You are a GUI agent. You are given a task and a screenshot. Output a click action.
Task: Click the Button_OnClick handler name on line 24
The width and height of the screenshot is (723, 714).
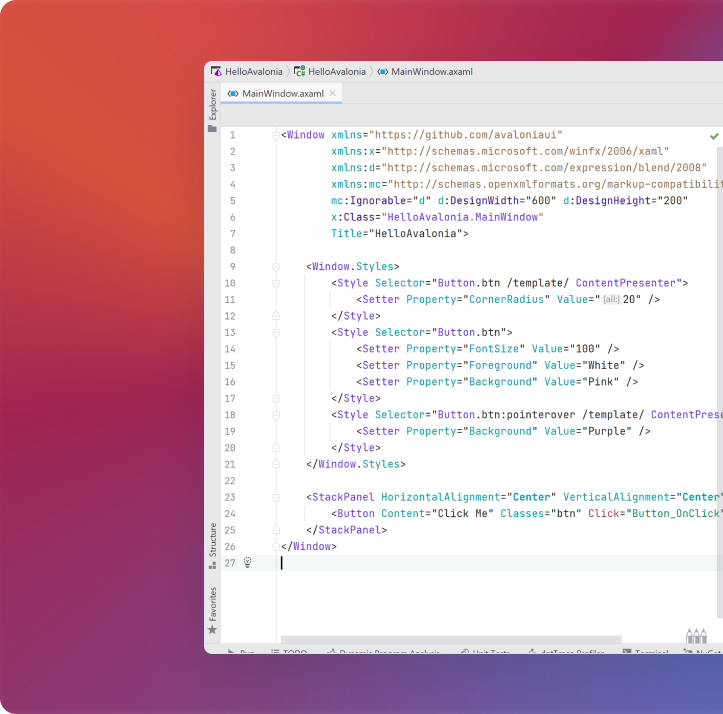click(676, 513)
